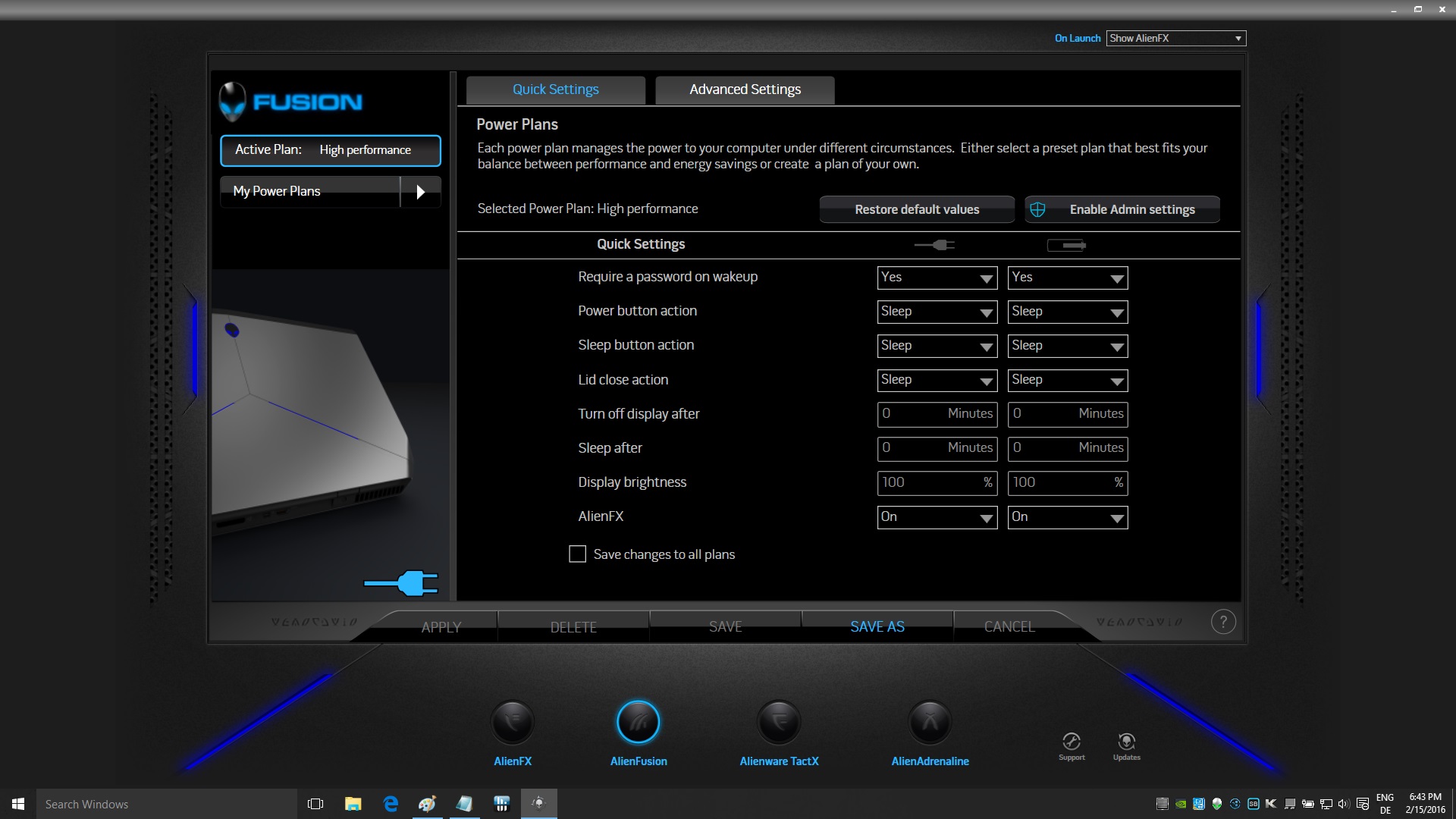Click the plugged-in column header icon
Screen dimensions: 1456x819
click(x=934, y=245)
